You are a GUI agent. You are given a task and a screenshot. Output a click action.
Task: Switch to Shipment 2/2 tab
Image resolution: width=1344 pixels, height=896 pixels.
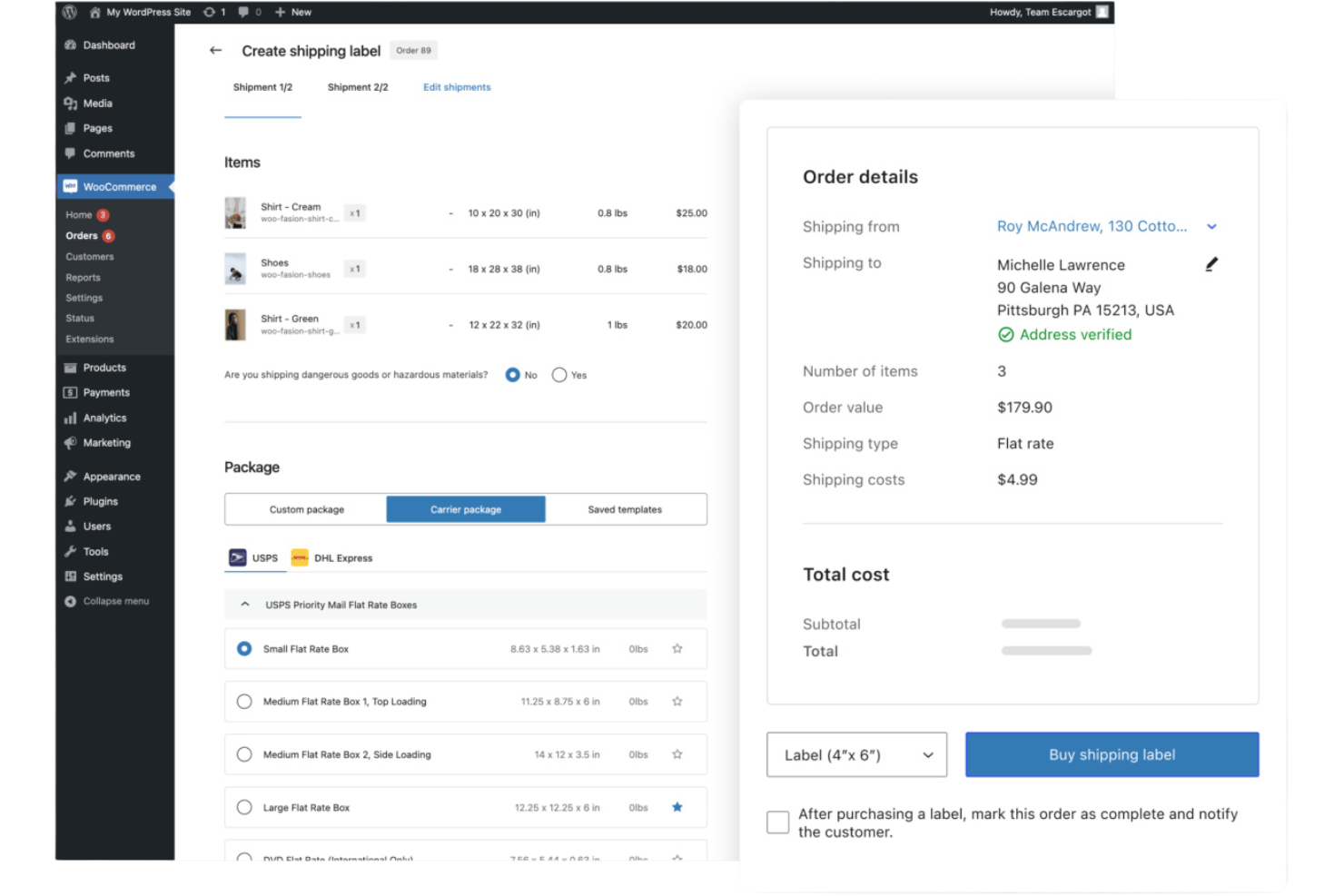358,87
